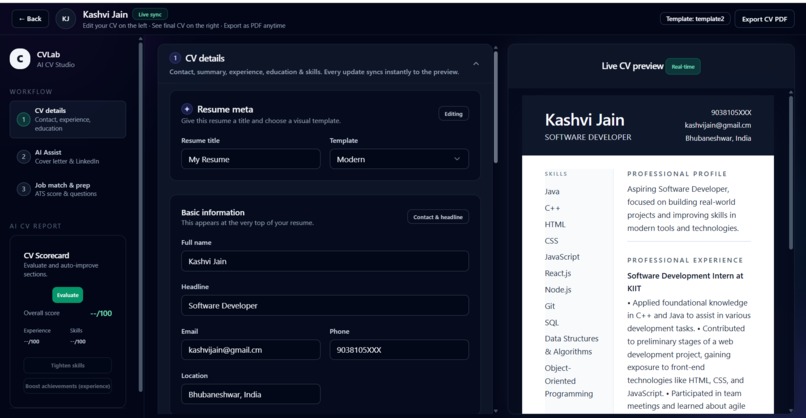
Task: Open the Template dropdown showing Modern
Action: (x=399, y=159)
